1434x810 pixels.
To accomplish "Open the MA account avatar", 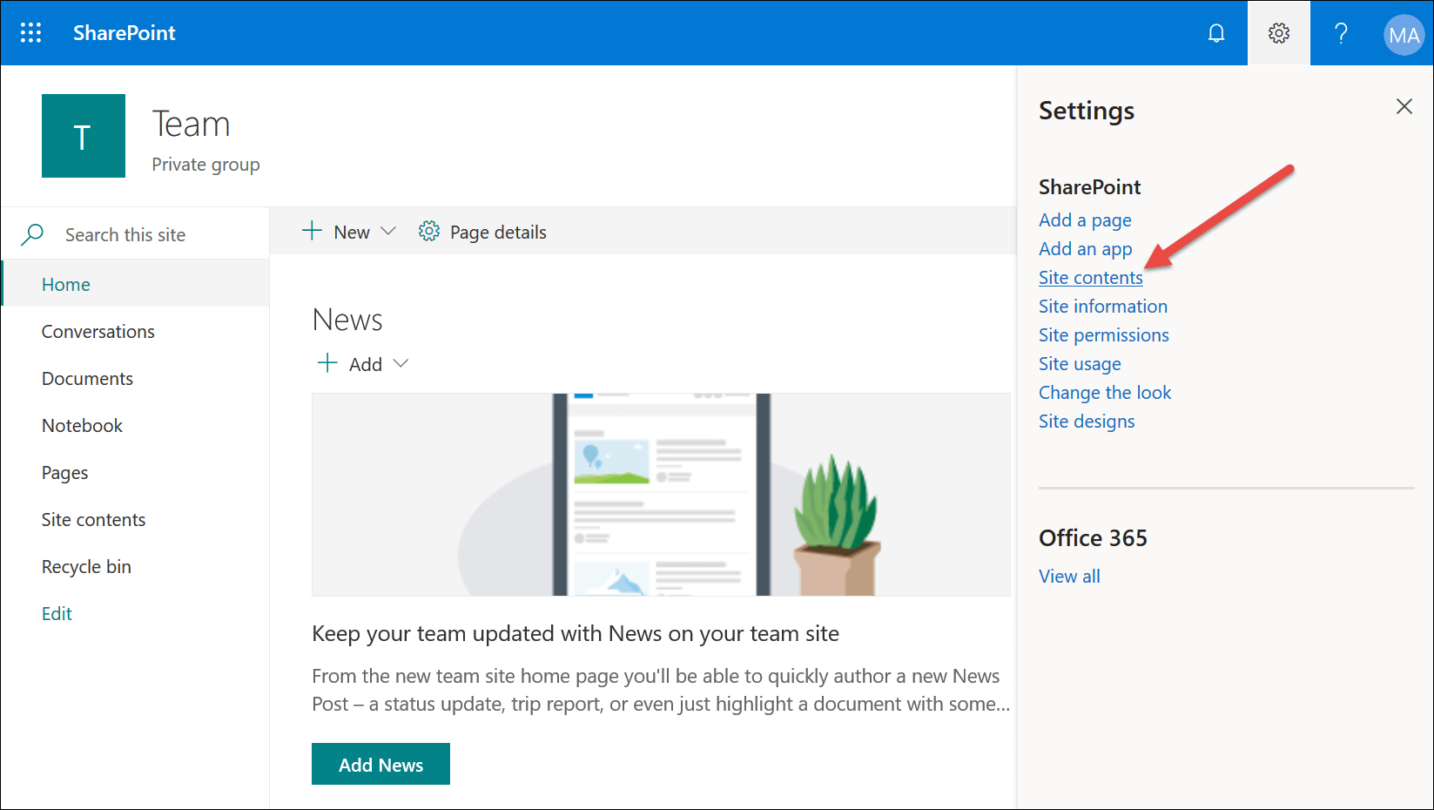I will point(1403,35).
